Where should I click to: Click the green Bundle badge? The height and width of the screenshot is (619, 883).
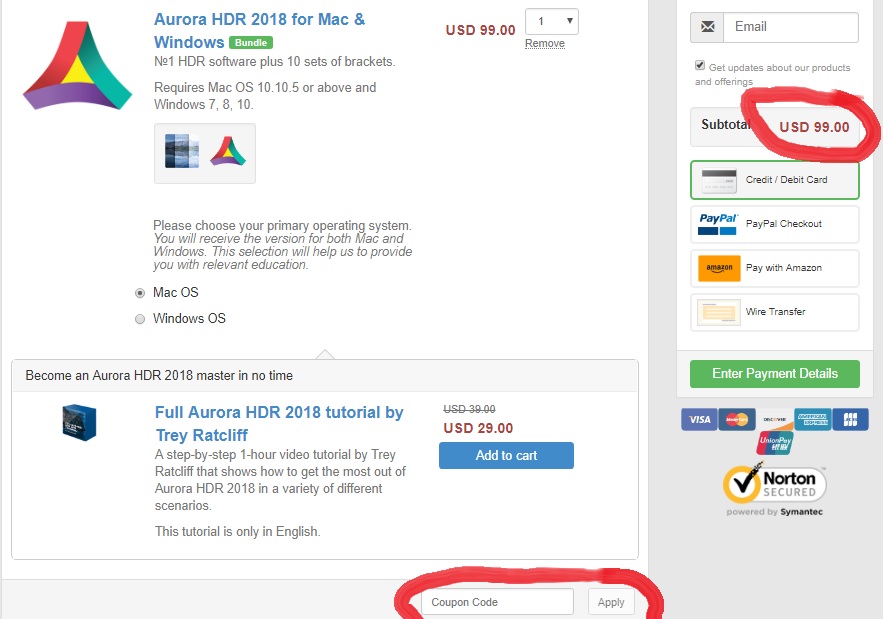[251, 43]
